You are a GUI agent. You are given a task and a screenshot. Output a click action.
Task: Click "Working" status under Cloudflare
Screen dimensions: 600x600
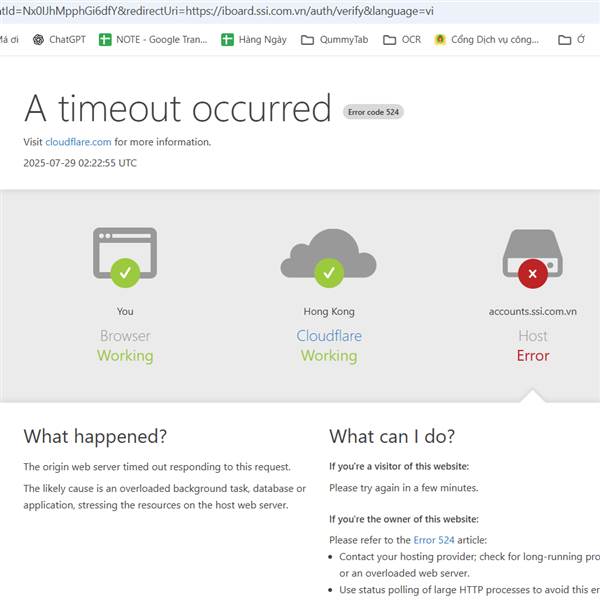tap(329, 356)
